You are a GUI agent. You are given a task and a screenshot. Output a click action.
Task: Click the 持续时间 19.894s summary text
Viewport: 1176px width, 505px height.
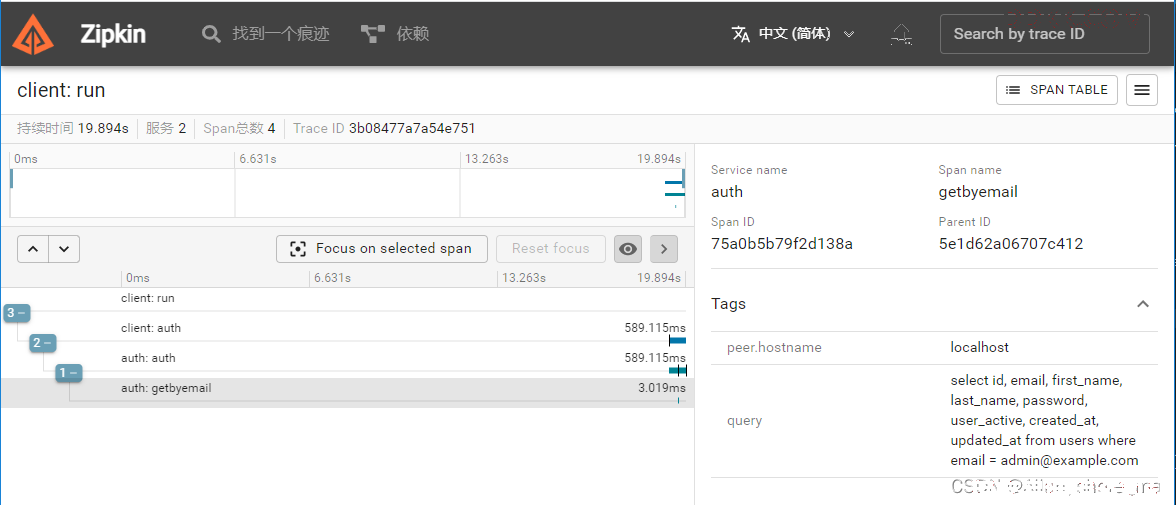point(73,128)
